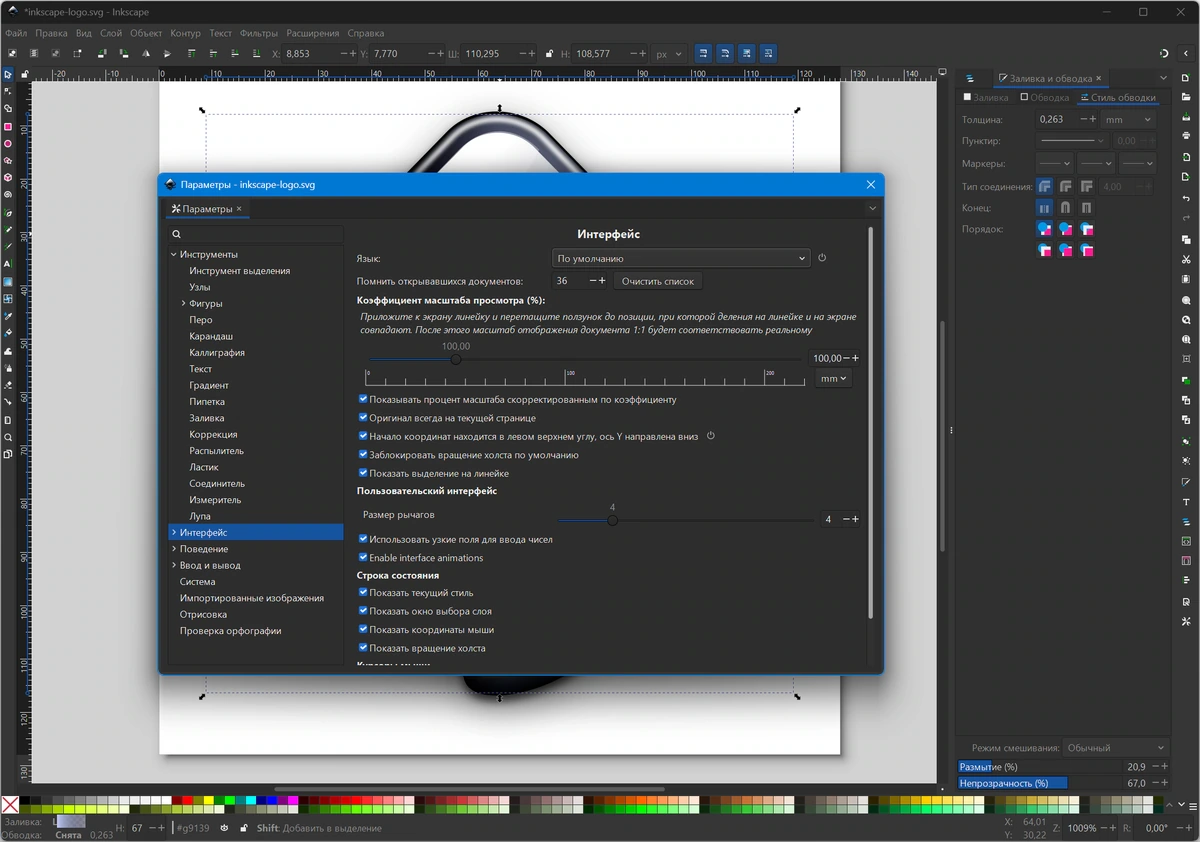Pick the Rectangle tool in toolbox
The image size is (1200, 842).
[x=8, y=127]
